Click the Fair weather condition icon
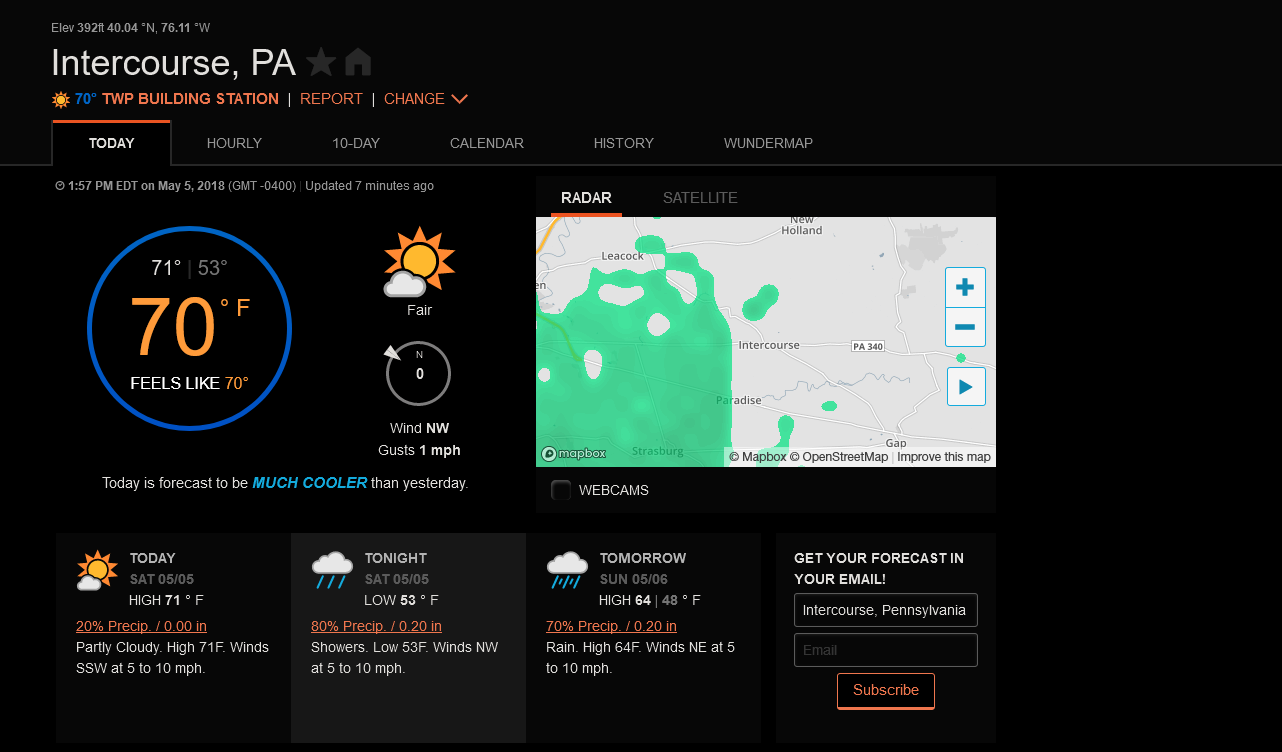This screenshot has width=1282, height=752. [420, 262]
